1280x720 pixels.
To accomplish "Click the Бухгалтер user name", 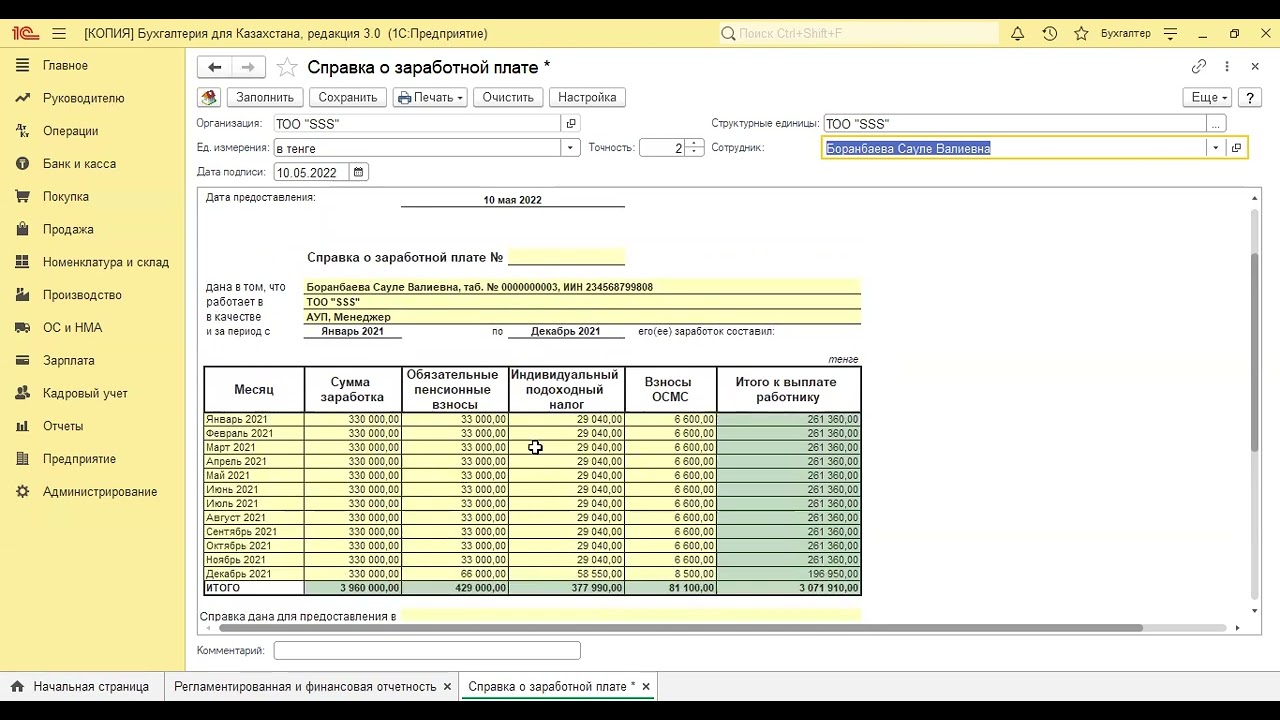I will point(1125,33).
